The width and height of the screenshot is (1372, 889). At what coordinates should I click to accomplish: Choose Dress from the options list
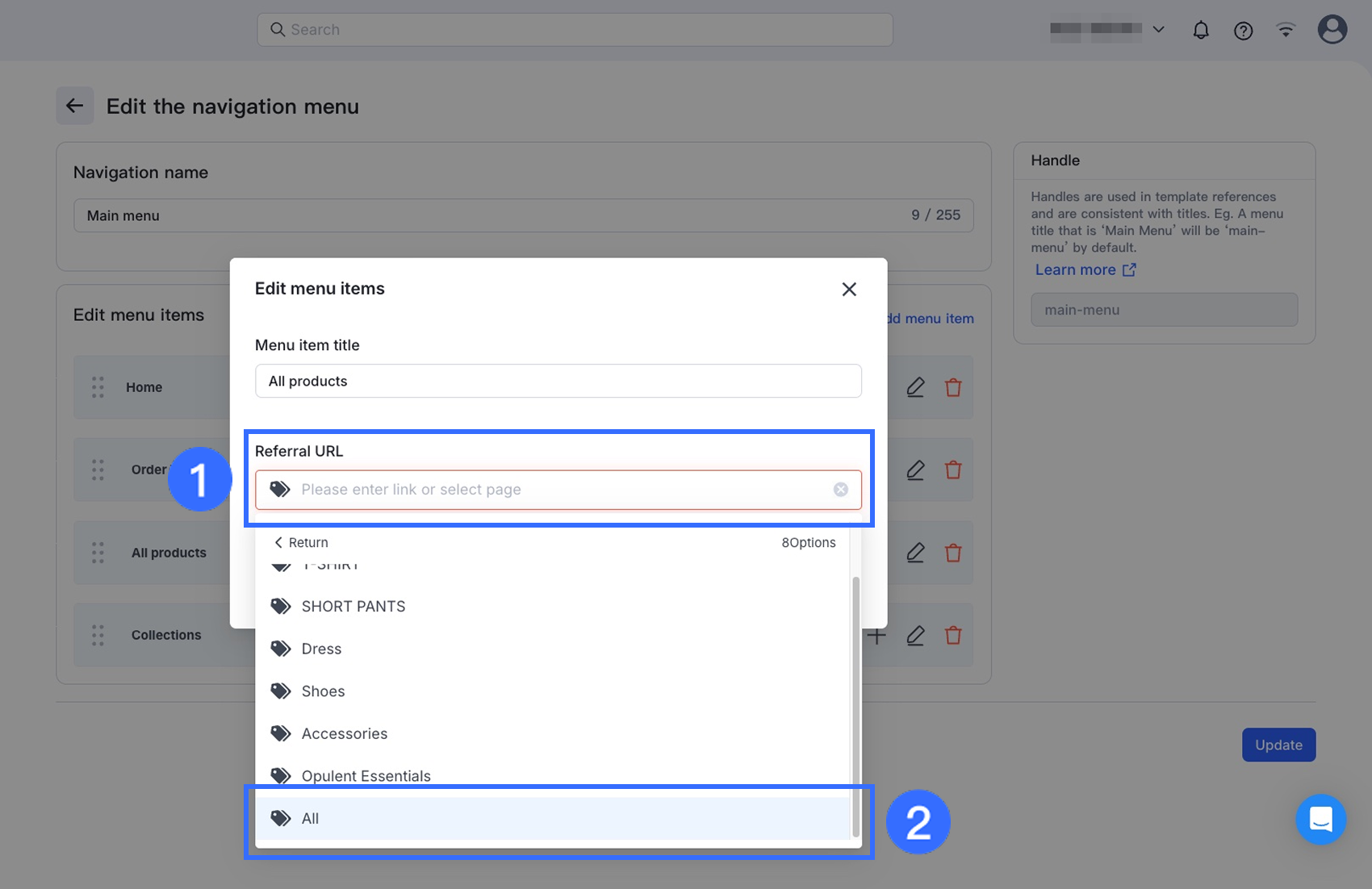point(321,649)
